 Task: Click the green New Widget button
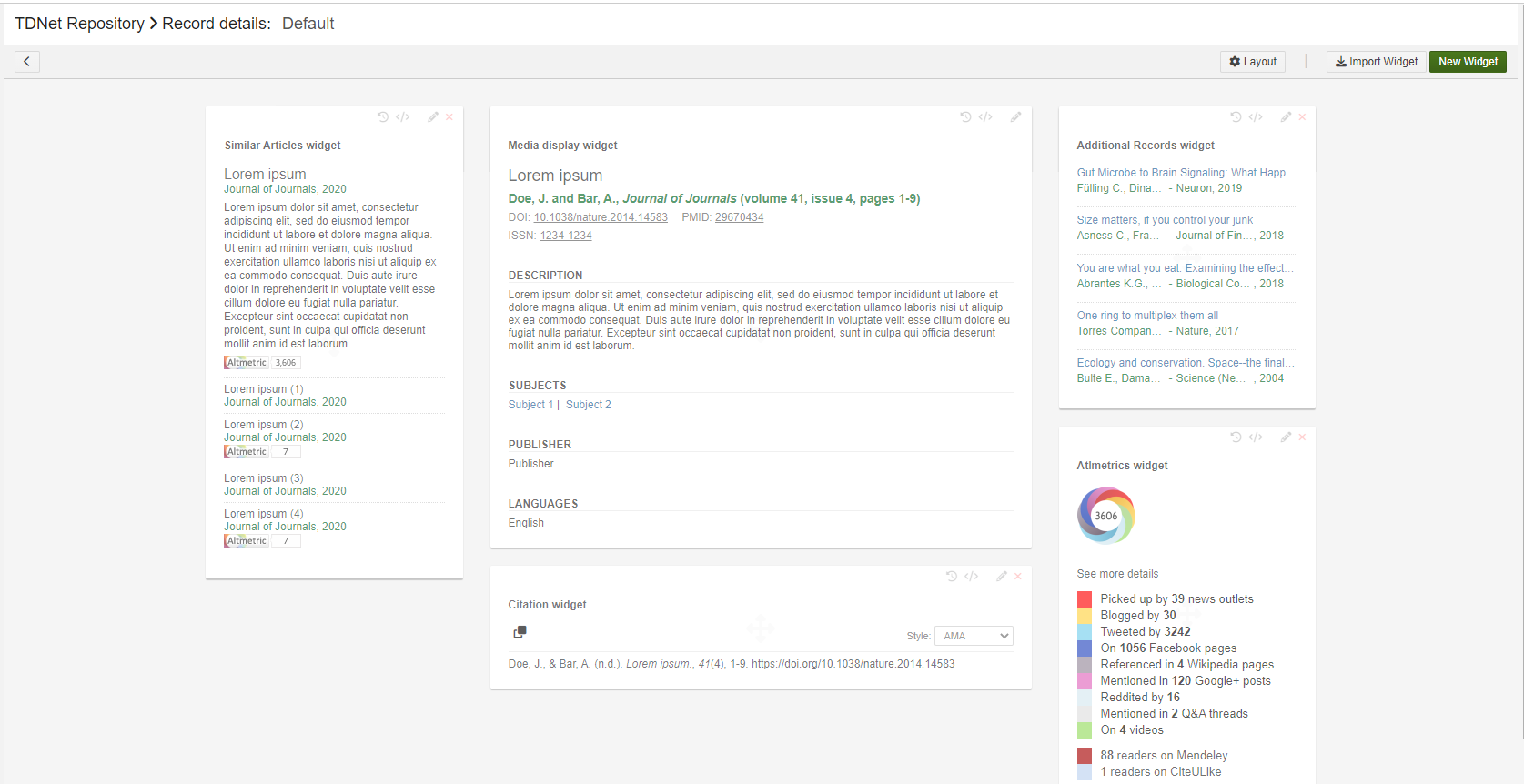tap(1468, 62)
